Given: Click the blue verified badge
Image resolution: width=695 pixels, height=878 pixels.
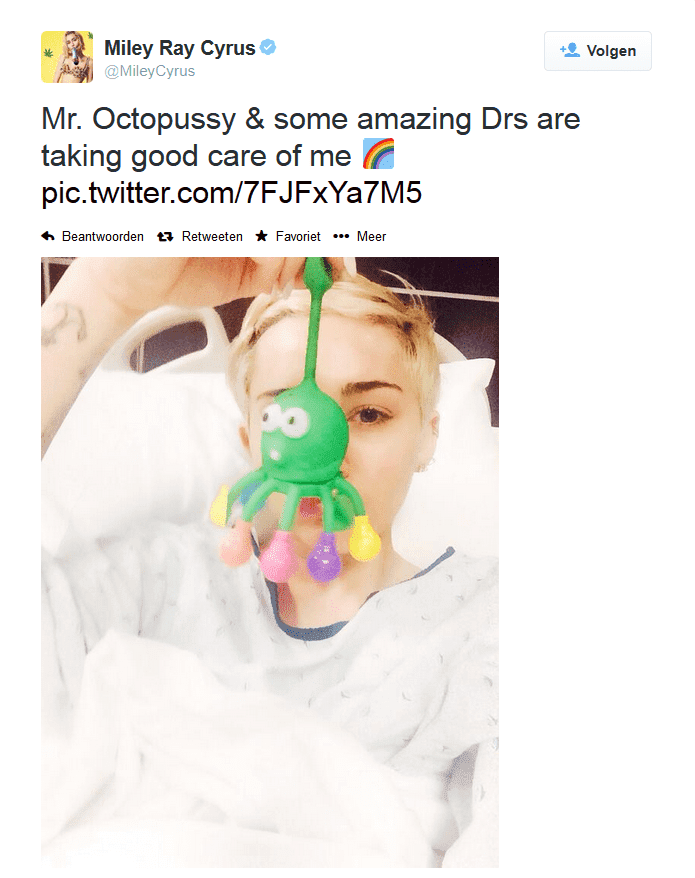Looking at the screenshot, I should (269, 48).
